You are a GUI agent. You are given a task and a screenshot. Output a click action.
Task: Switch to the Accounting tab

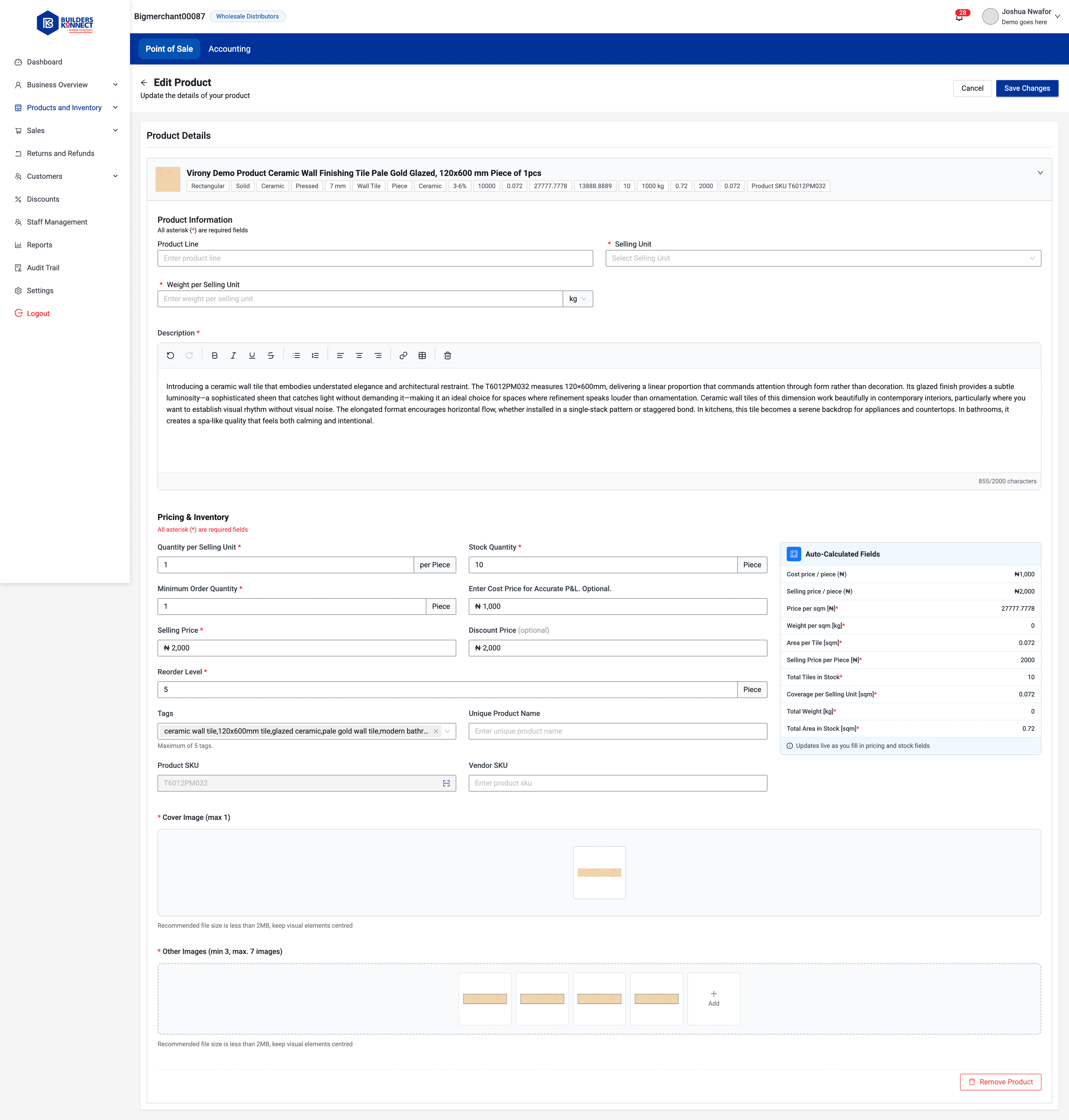pyautogui.click(x=230, y=49)
